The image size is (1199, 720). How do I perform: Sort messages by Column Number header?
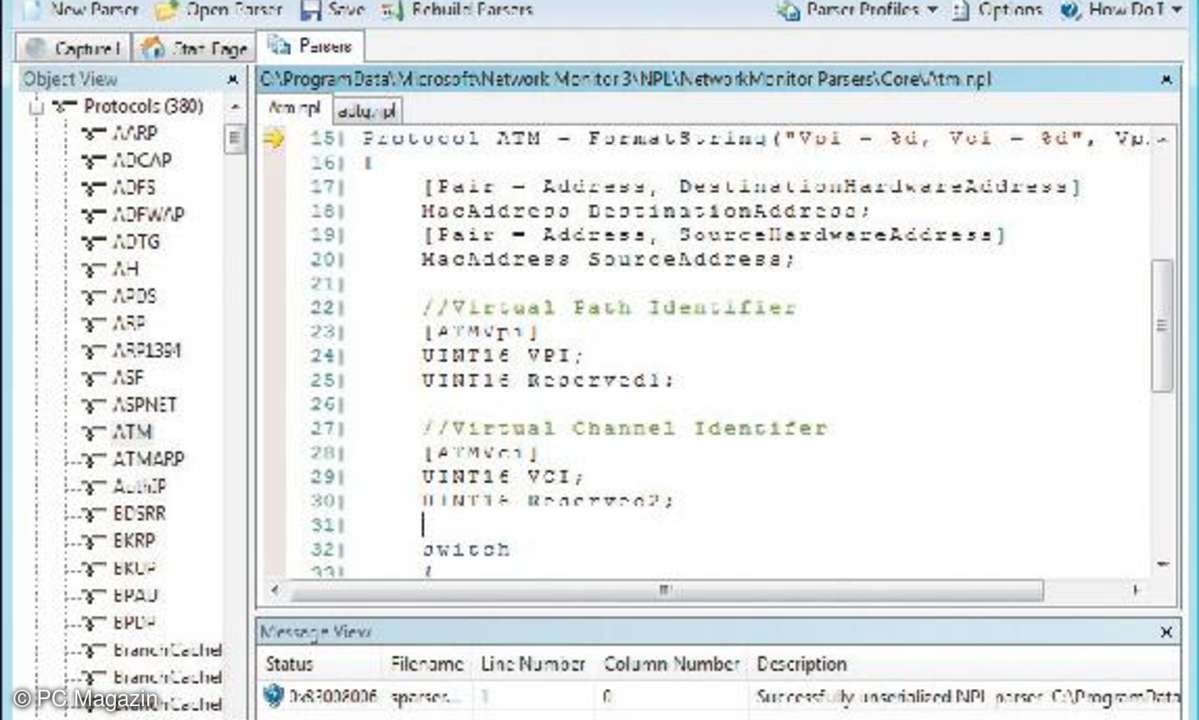coord(671,664)
